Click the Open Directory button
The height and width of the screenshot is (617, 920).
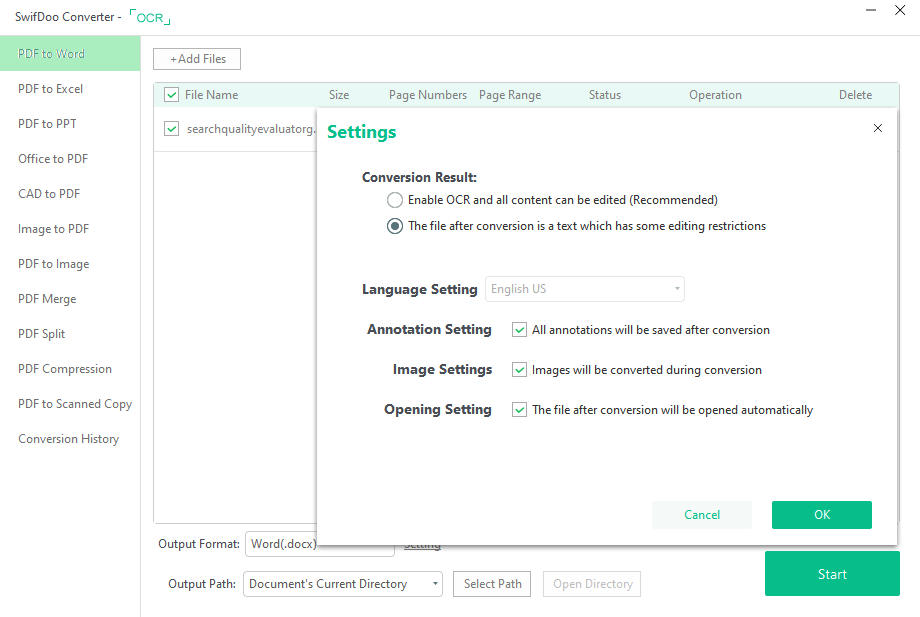click(592, 584)
